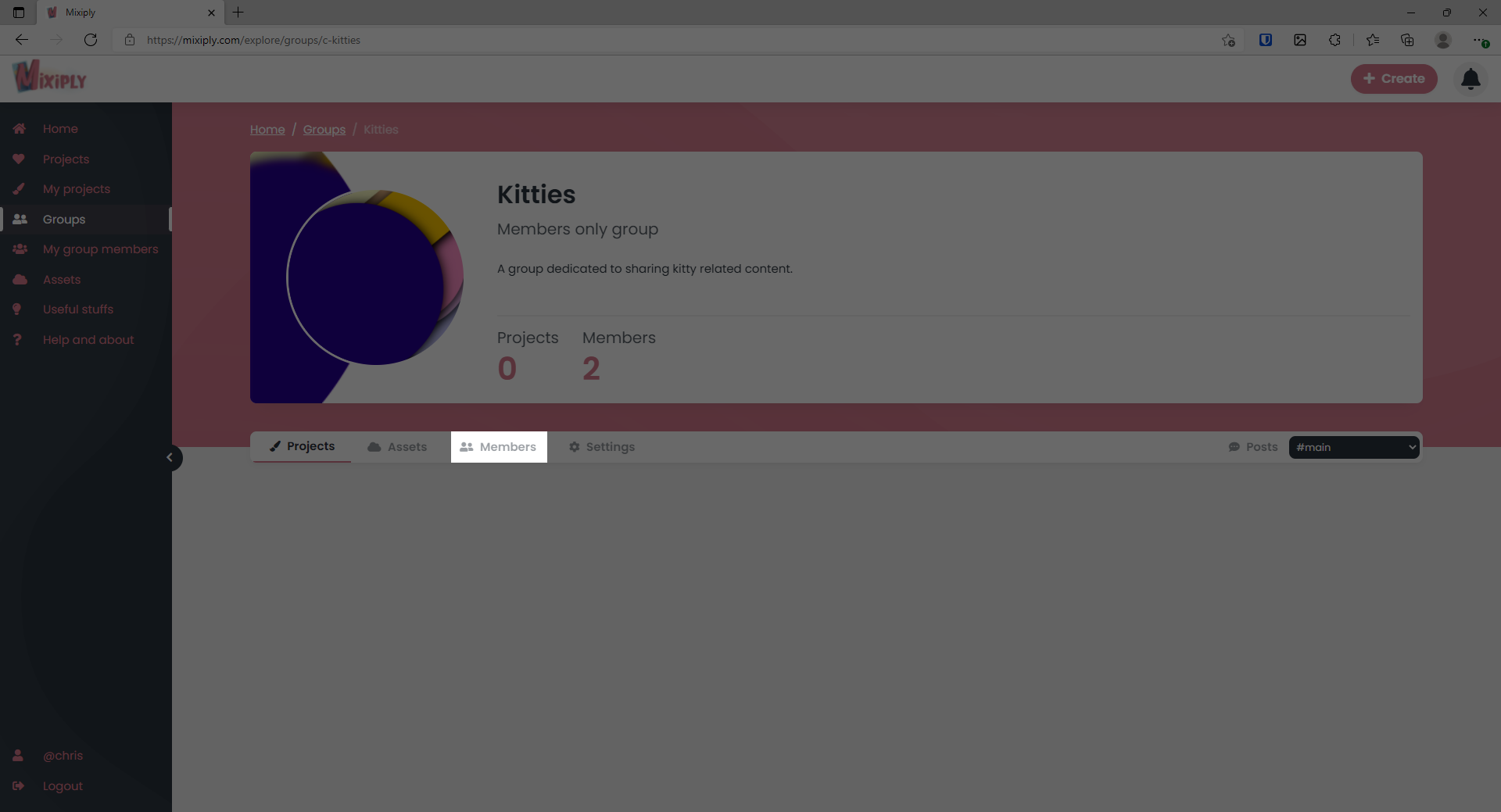Open the #main channel dropdown
The image size is (1501, 812).
coord(1354,447)
